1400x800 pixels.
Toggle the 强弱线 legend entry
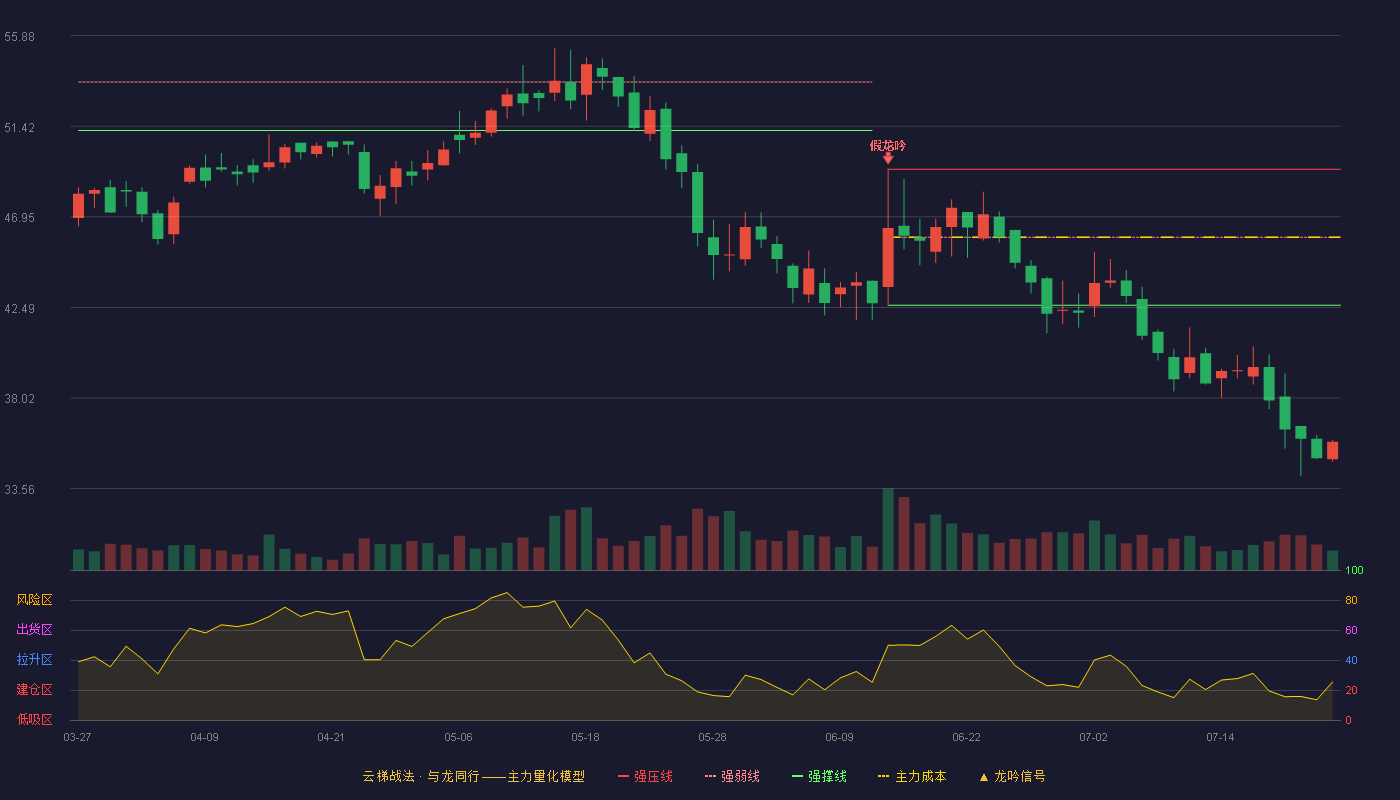click(x=732, y=776)
